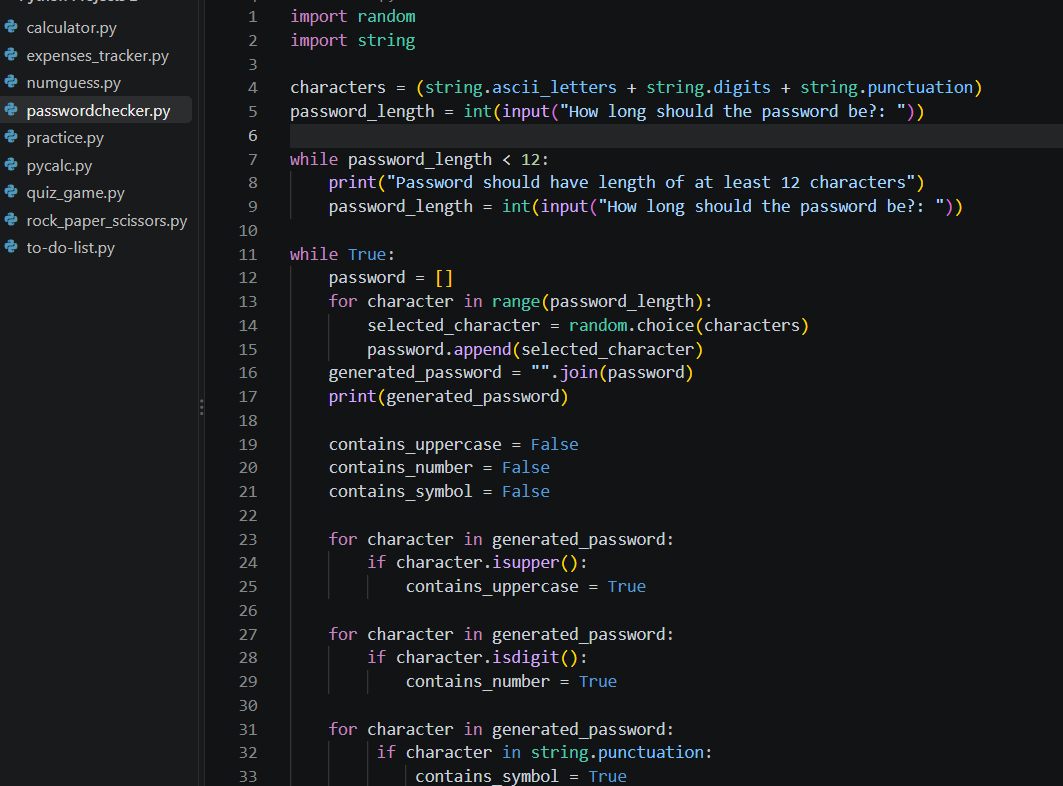Viewport: 1063px width, 786px height.
Task: Click 'while password_length < 12:' statement
Action: pos(419,159)
